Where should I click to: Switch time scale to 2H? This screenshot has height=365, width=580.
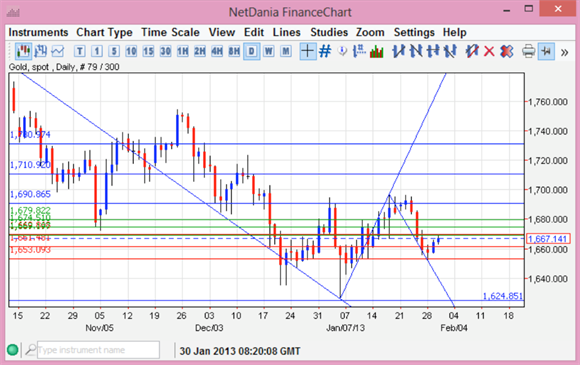pyautogui.click(x=200, y=51)
